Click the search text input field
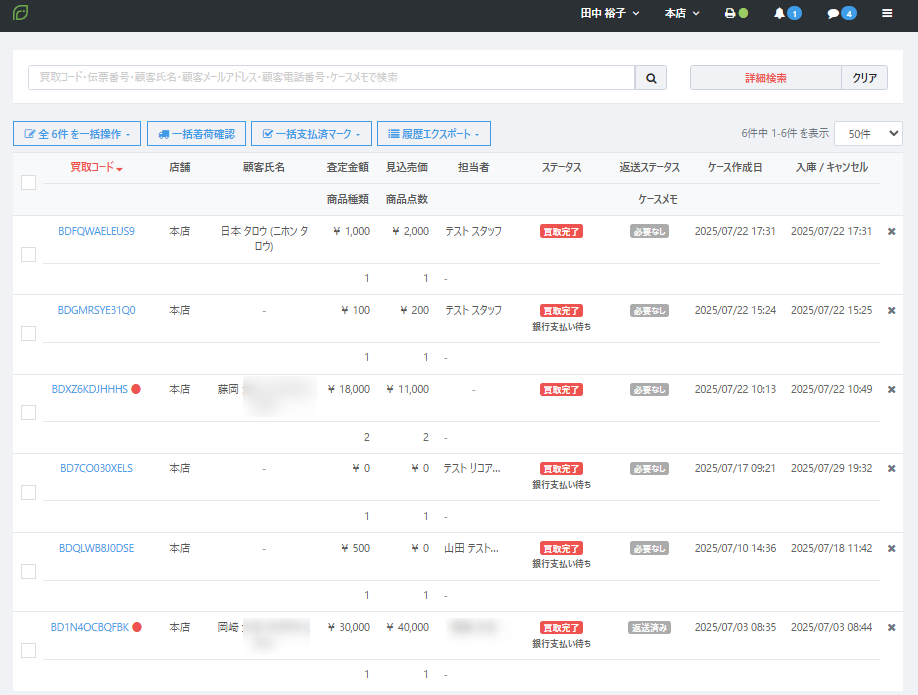 pyautogui.click(x=331, y=78)
